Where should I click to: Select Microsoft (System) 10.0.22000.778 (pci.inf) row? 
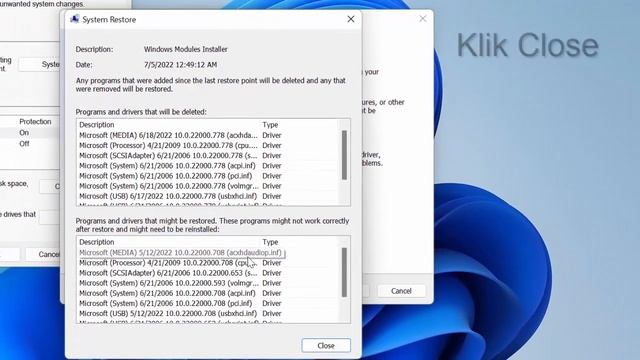pyautogui.click(x=208, y=176)
